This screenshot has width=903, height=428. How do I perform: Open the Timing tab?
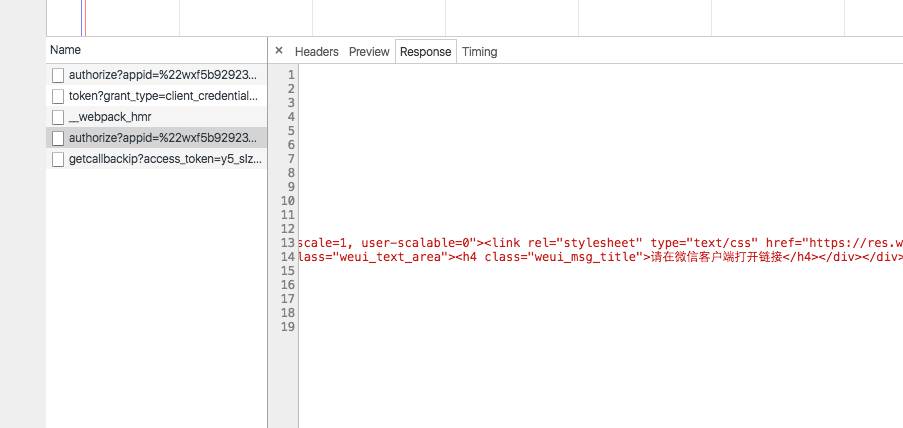point(479,52)
